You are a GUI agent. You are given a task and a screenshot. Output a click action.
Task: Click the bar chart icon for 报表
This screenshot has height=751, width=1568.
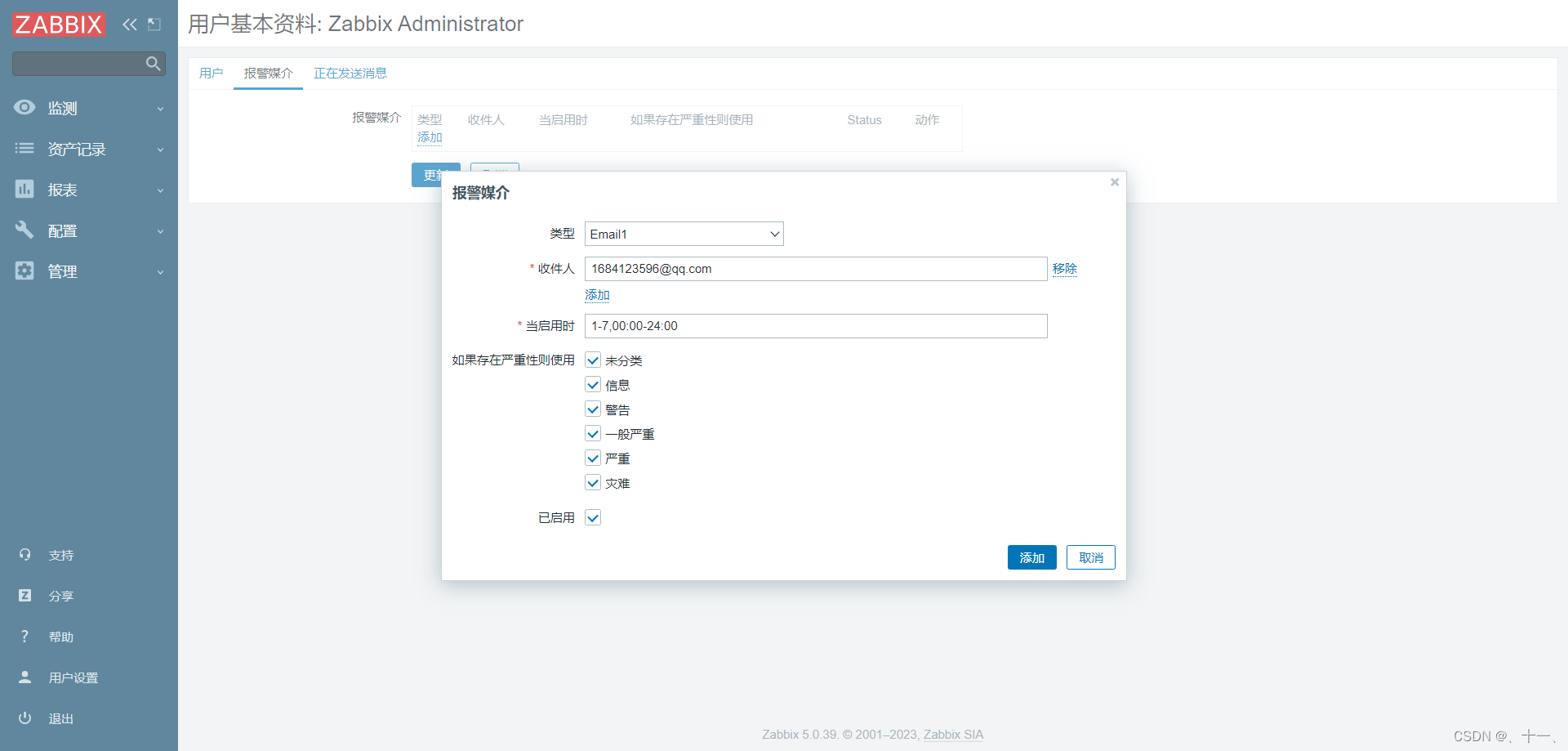tap(24, 189)
